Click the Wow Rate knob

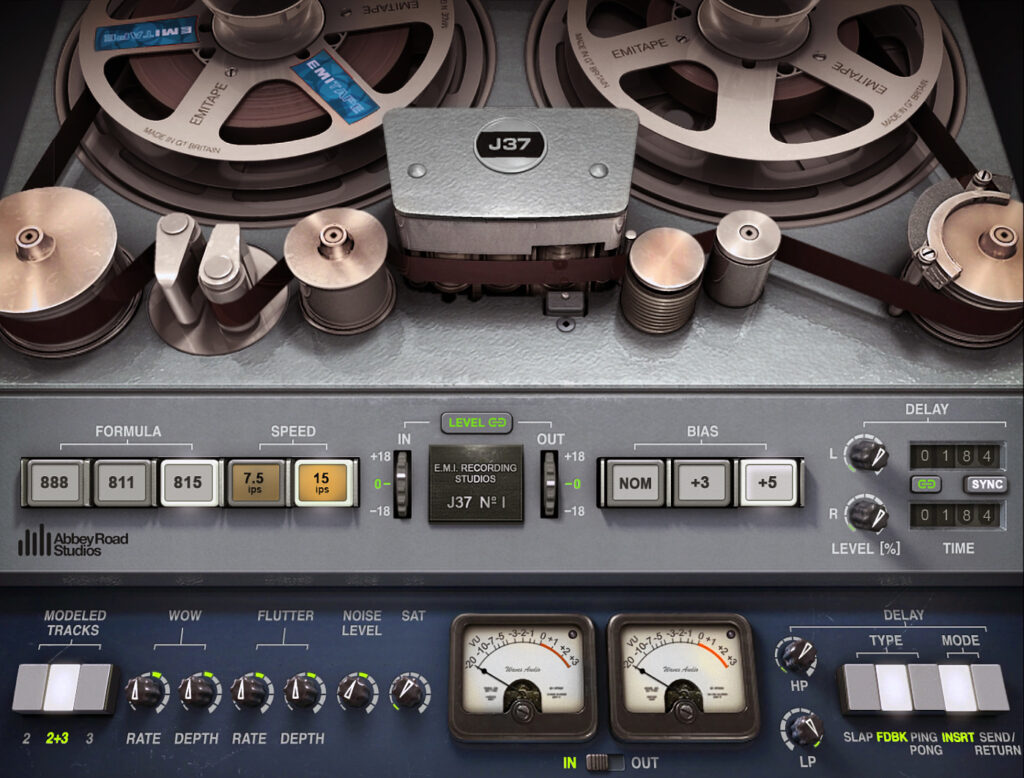tap(145, 692)
